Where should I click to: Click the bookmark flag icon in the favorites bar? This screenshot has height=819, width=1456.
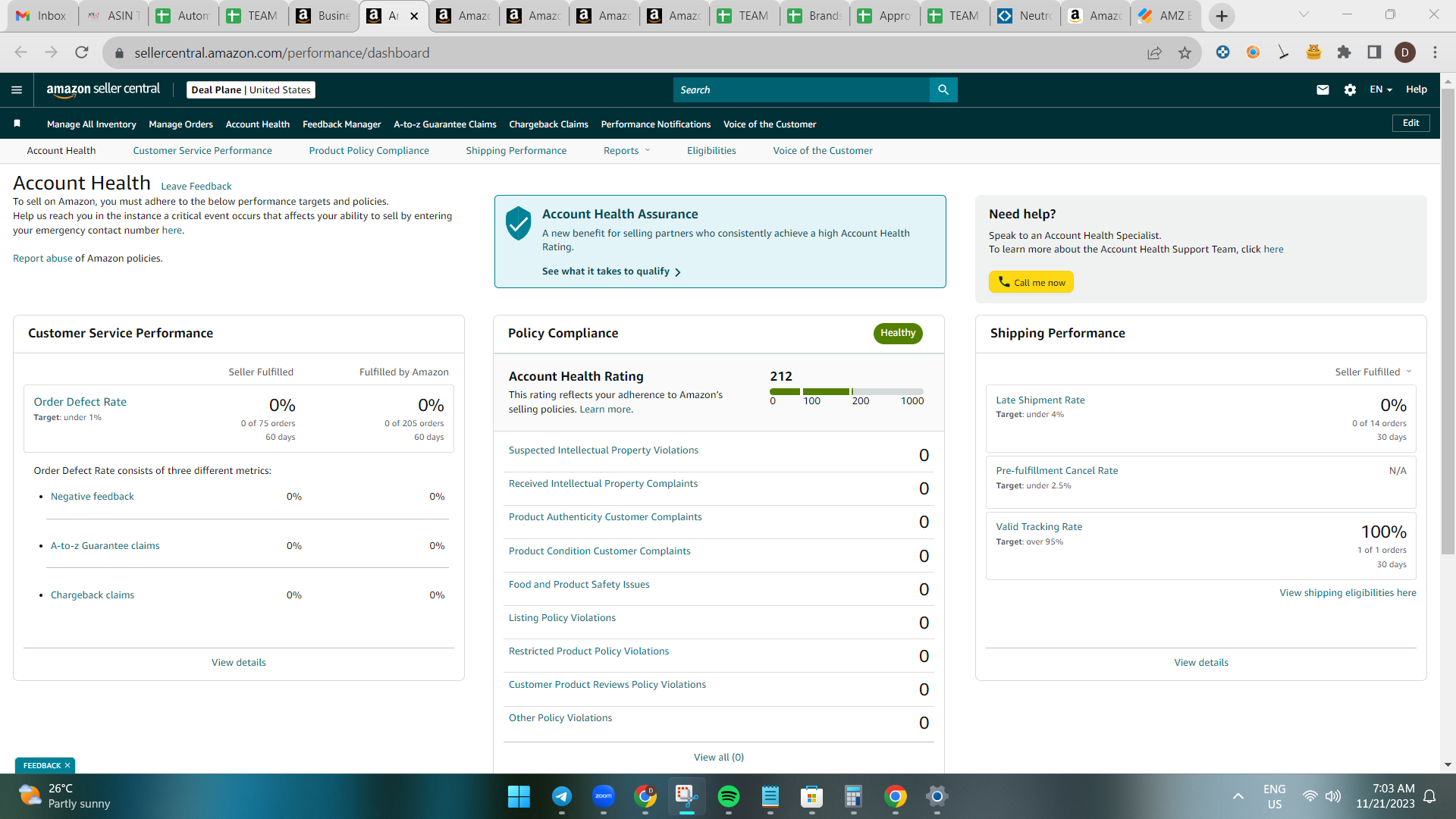click(17, 123)
